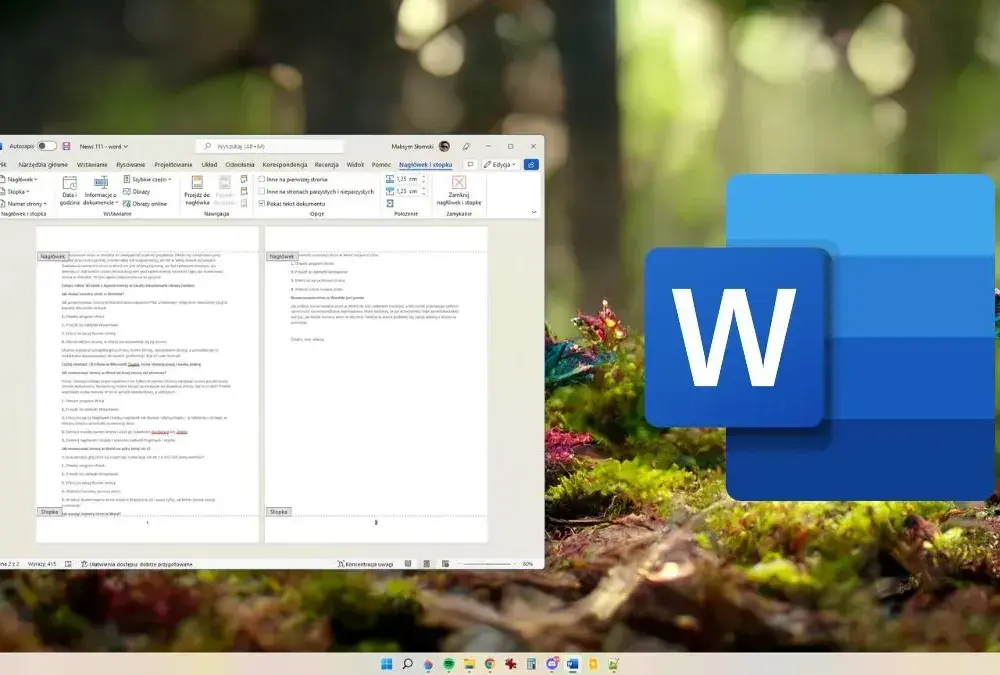Click the Nagłówek label on first page

coord(52,256)
